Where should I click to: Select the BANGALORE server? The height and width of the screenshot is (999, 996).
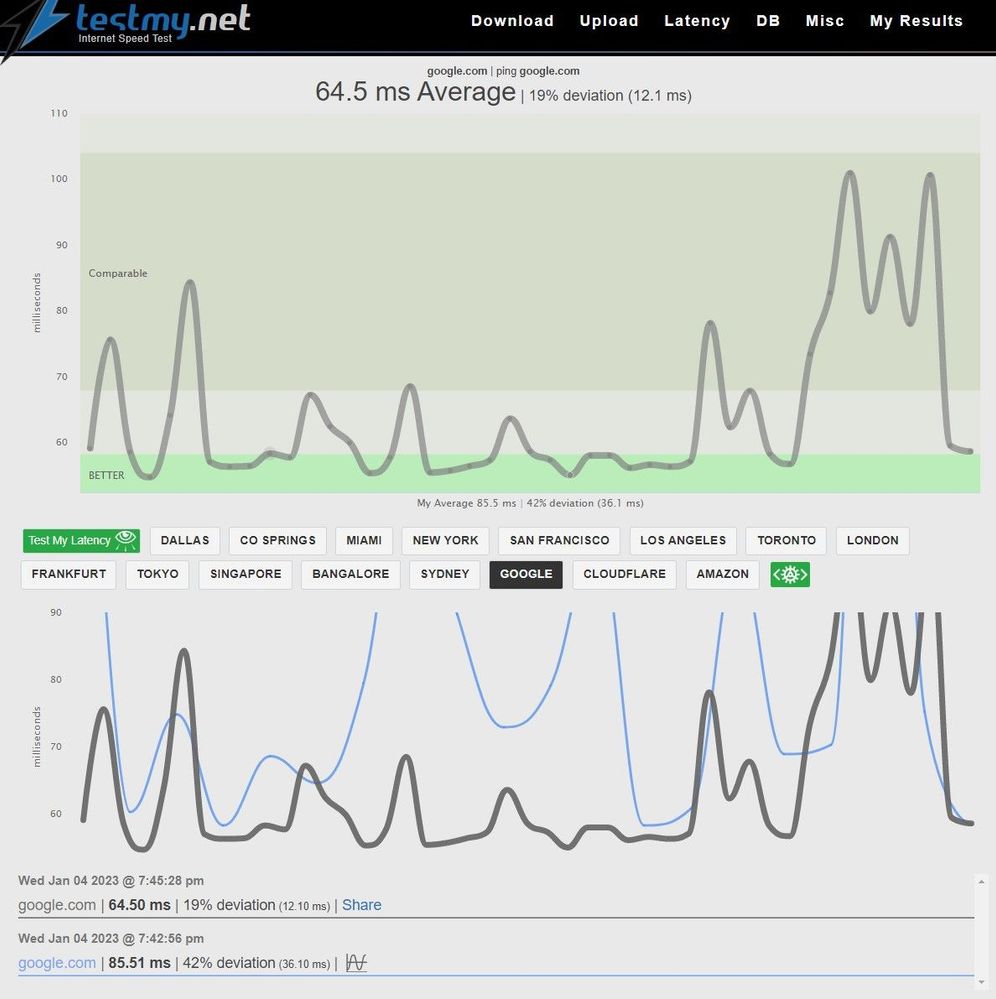350,574
